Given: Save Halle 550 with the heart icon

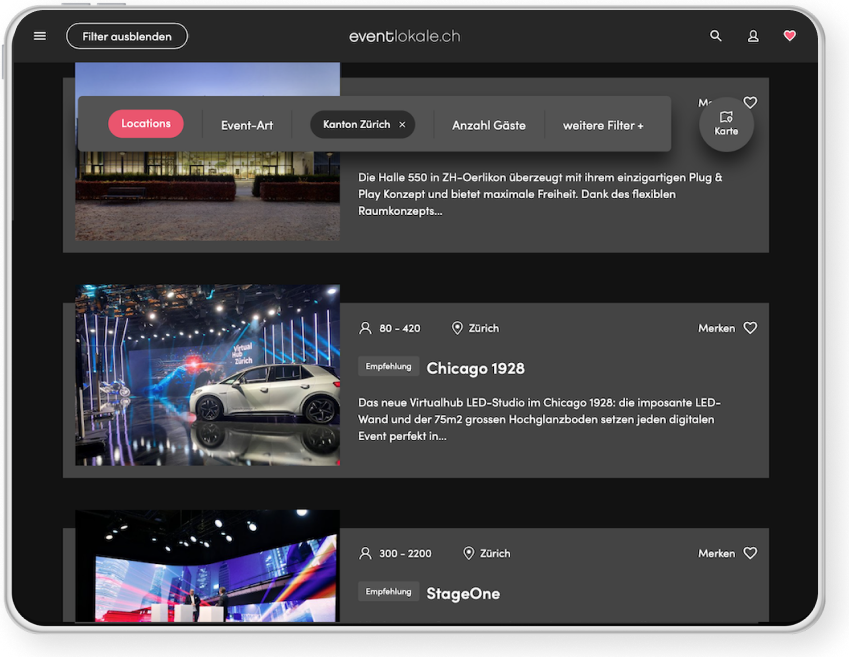Looking at the screenshot, I should pyautogui.click(x=750, y=102).
